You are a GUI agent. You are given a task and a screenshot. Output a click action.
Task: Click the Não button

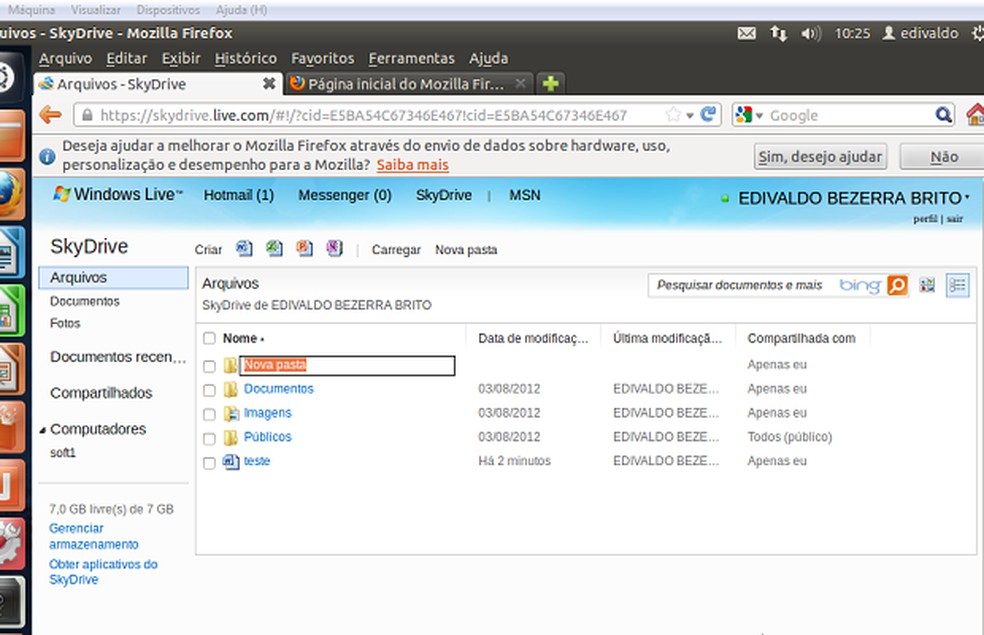pyautogui.click(x=943, y=157)
